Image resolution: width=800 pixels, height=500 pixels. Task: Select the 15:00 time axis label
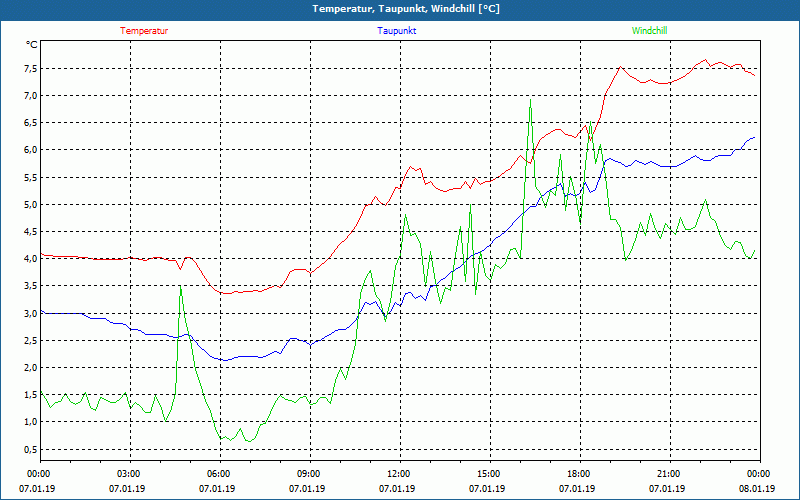(x=488, y=473)
